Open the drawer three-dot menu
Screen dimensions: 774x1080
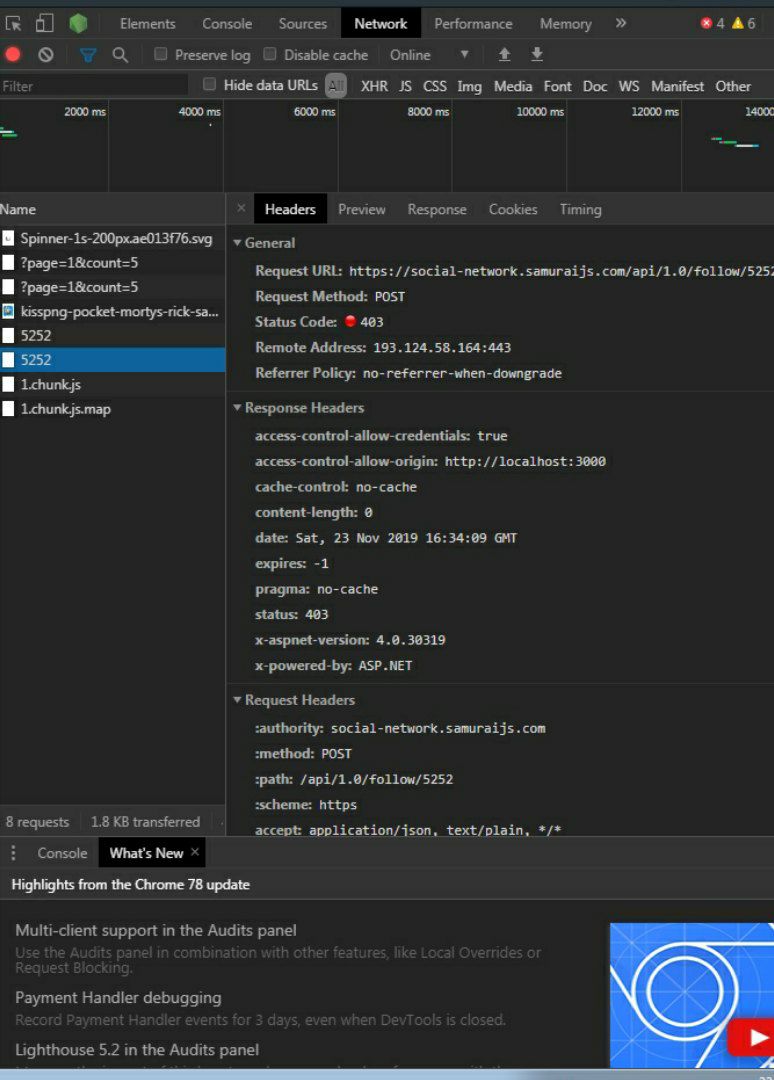13,853
